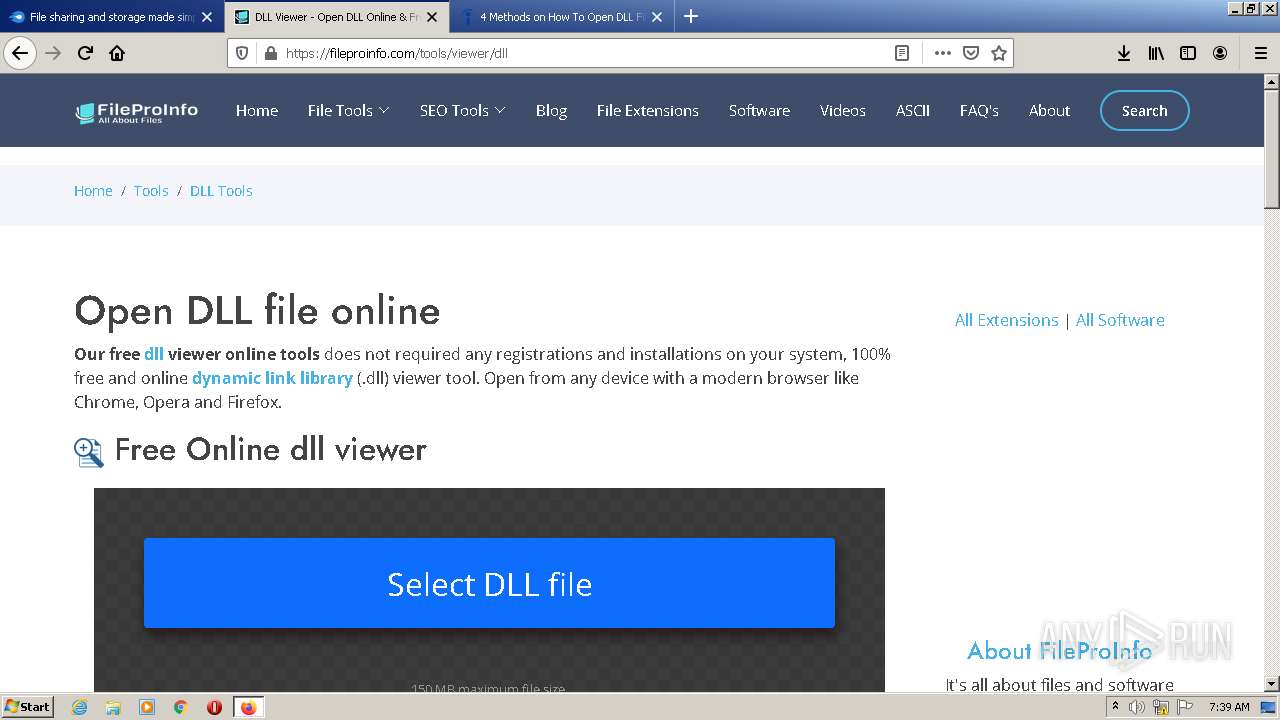Open Internet Explorer from taskbar
The image size is (1280, 720).
[x=79, y=707]
